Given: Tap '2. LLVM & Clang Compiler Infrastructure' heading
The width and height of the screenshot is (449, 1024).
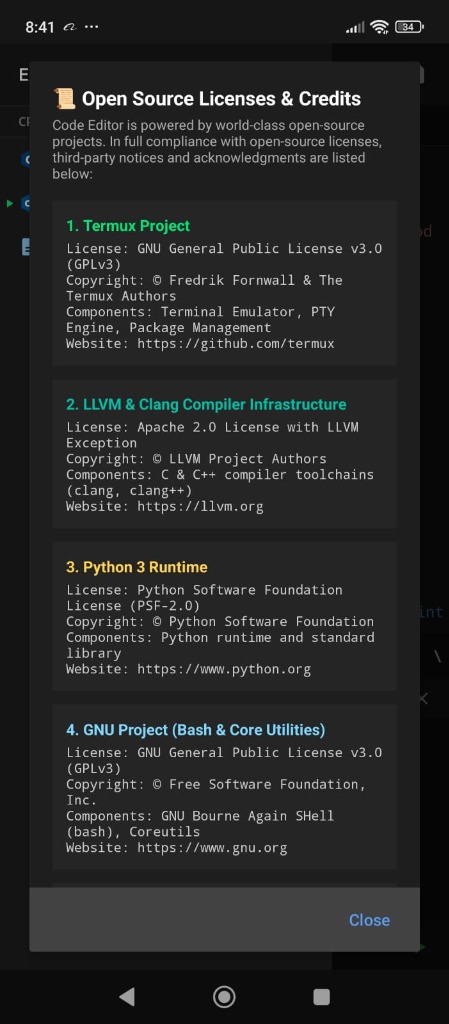Looking at the screenshot, I should pos(206,404).
